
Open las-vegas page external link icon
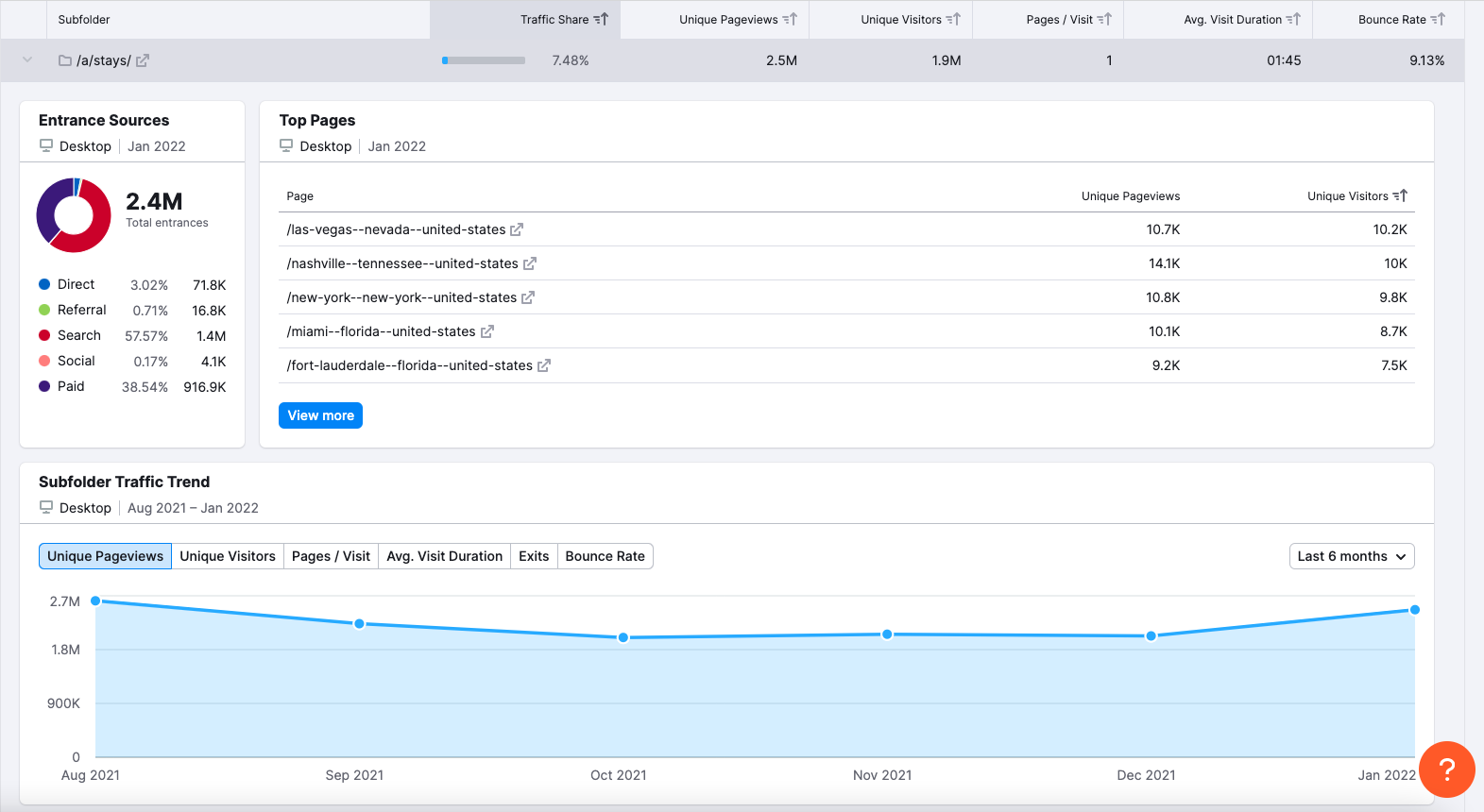517,229
